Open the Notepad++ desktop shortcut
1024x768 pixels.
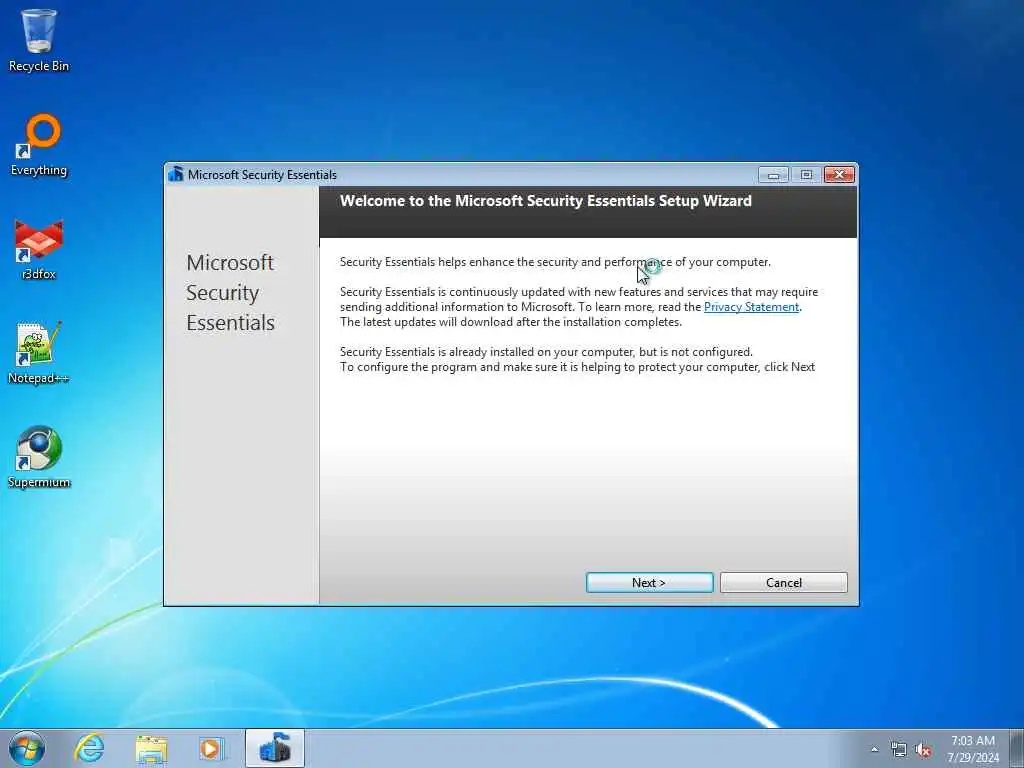39,353
